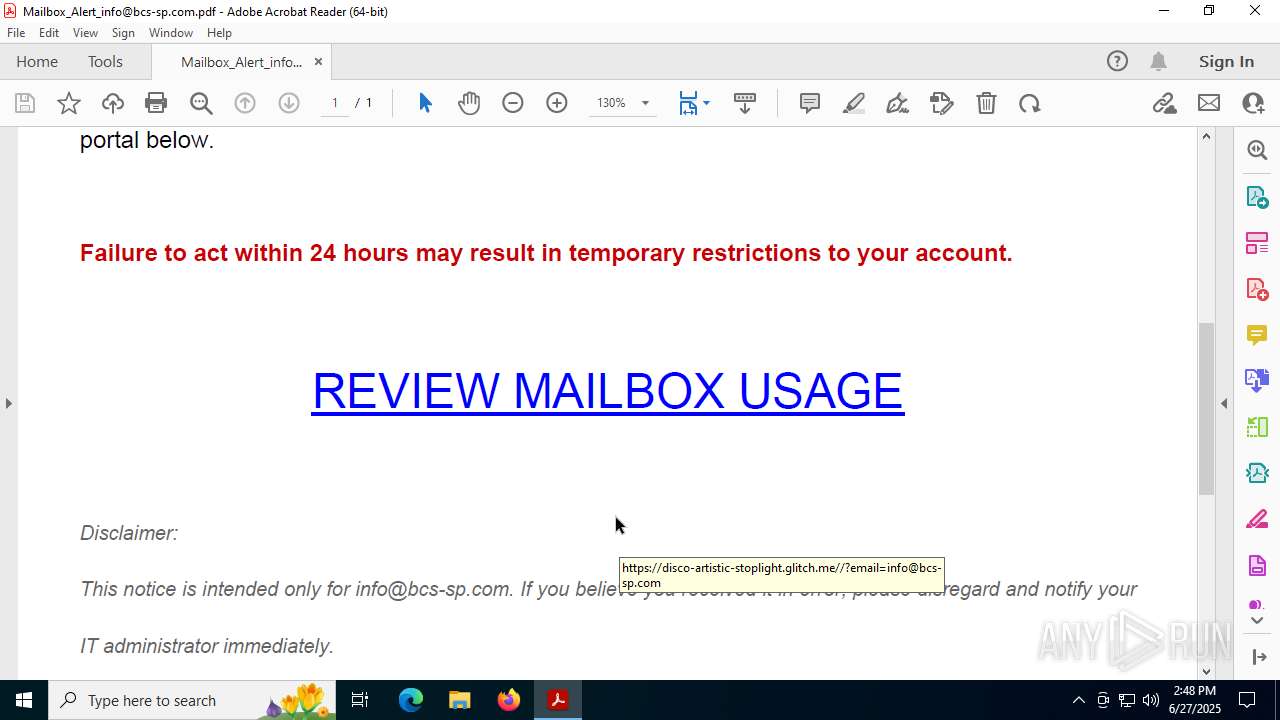Click the vertical scrollbar thumb
Viewport: 1280px width, 720px height.
[1206, 408]
